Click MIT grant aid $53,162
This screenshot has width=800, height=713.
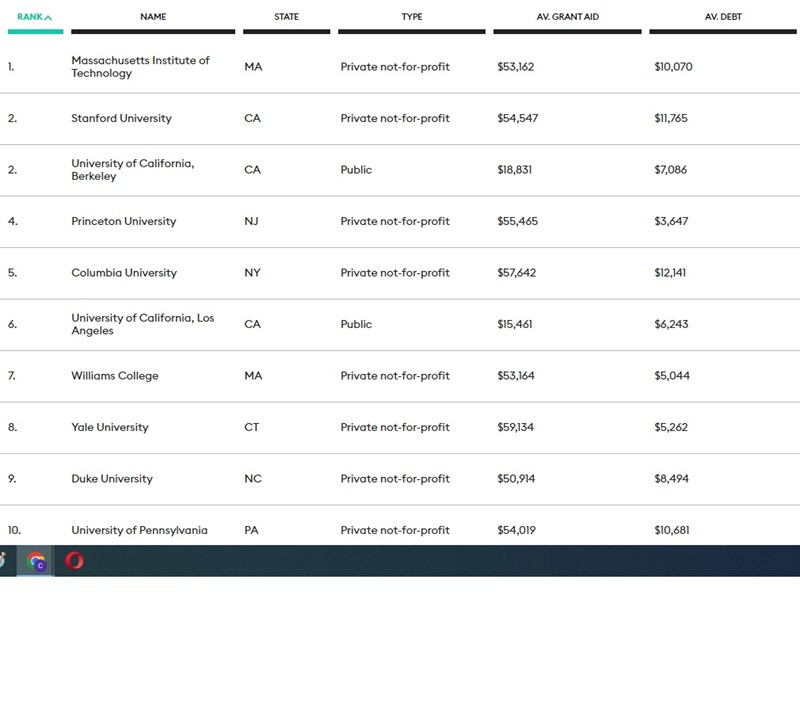click(515, 67)
